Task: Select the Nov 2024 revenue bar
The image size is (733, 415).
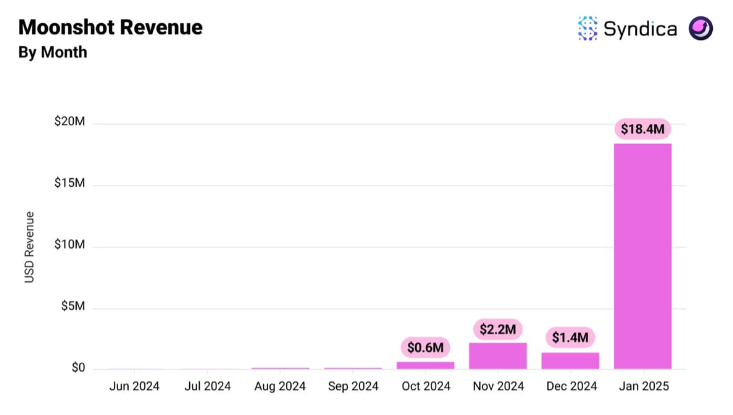Action: (x=498, y=355)
